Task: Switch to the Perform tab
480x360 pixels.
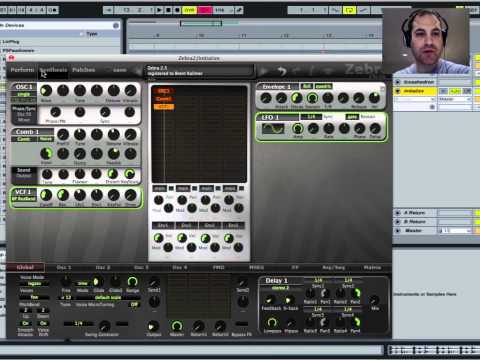Action: [22, 70]
